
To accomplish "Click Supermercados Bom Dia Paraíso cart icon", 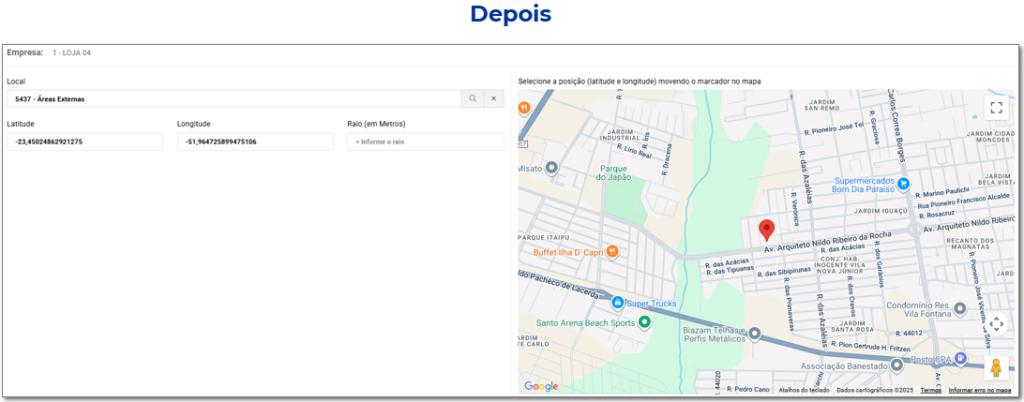I will coord(903,183).
